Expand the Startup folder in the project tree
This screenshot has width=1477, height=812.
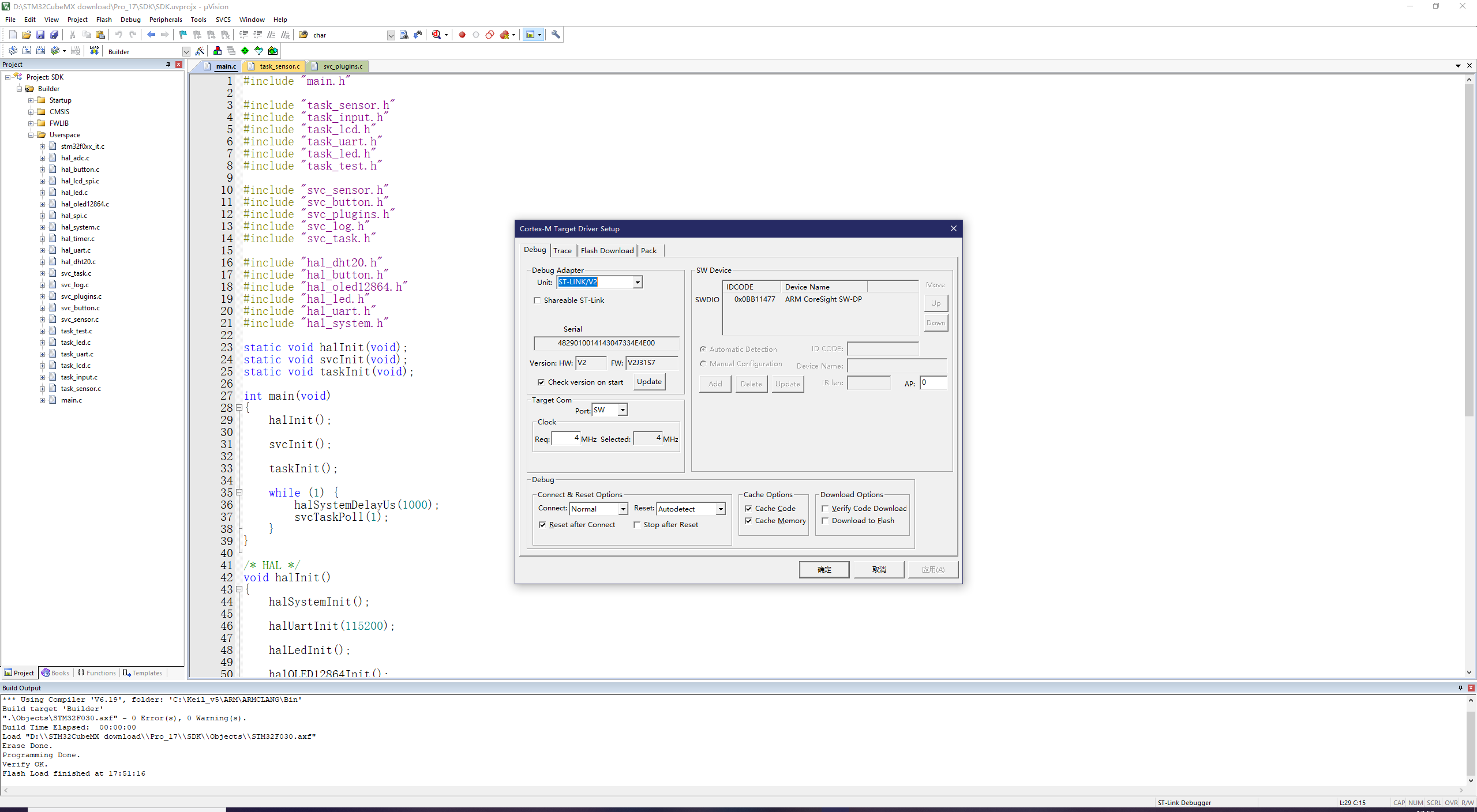(31, 100)
